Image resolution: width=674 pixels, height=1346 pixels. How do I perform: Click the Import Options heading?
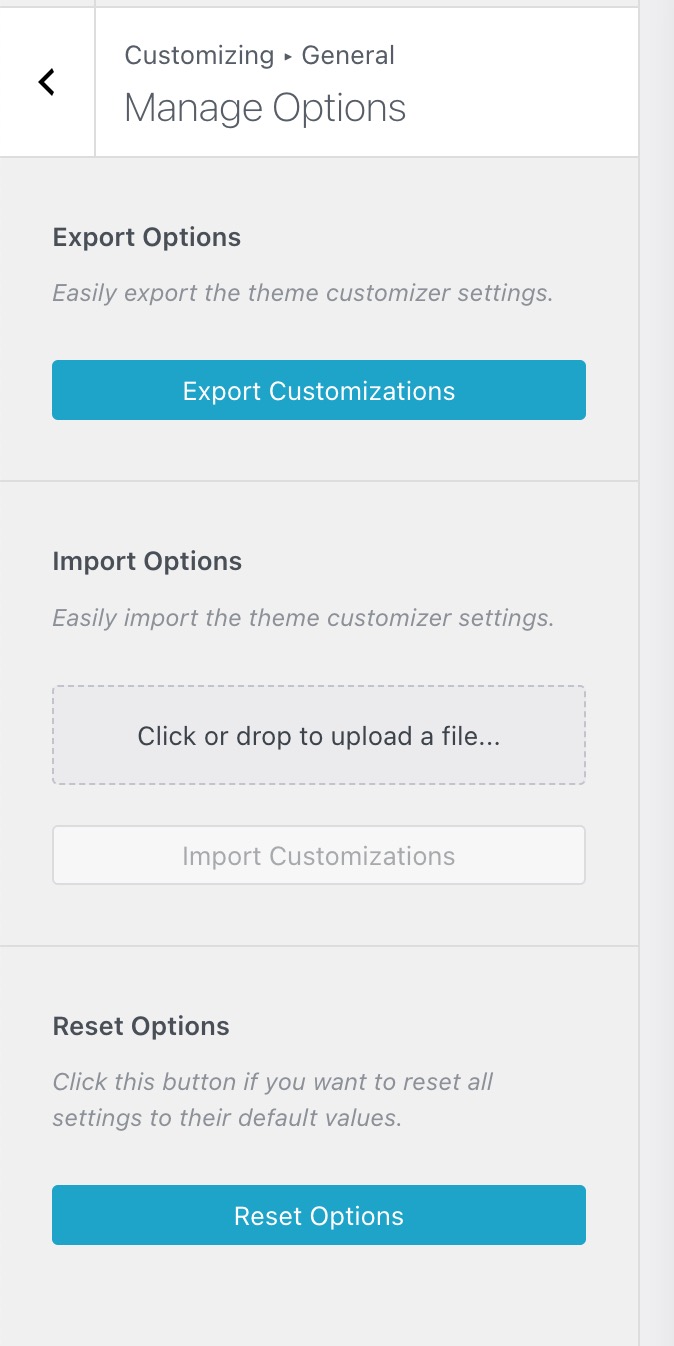[147, 562]
